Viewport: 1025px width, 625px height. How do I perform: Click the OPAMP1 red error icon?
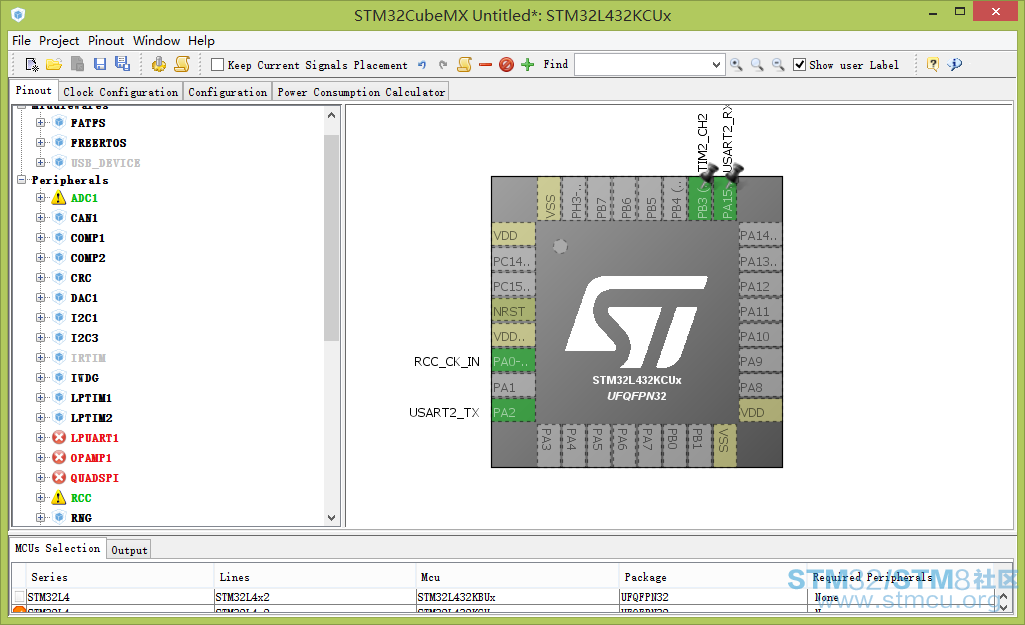tap(59, 458)
